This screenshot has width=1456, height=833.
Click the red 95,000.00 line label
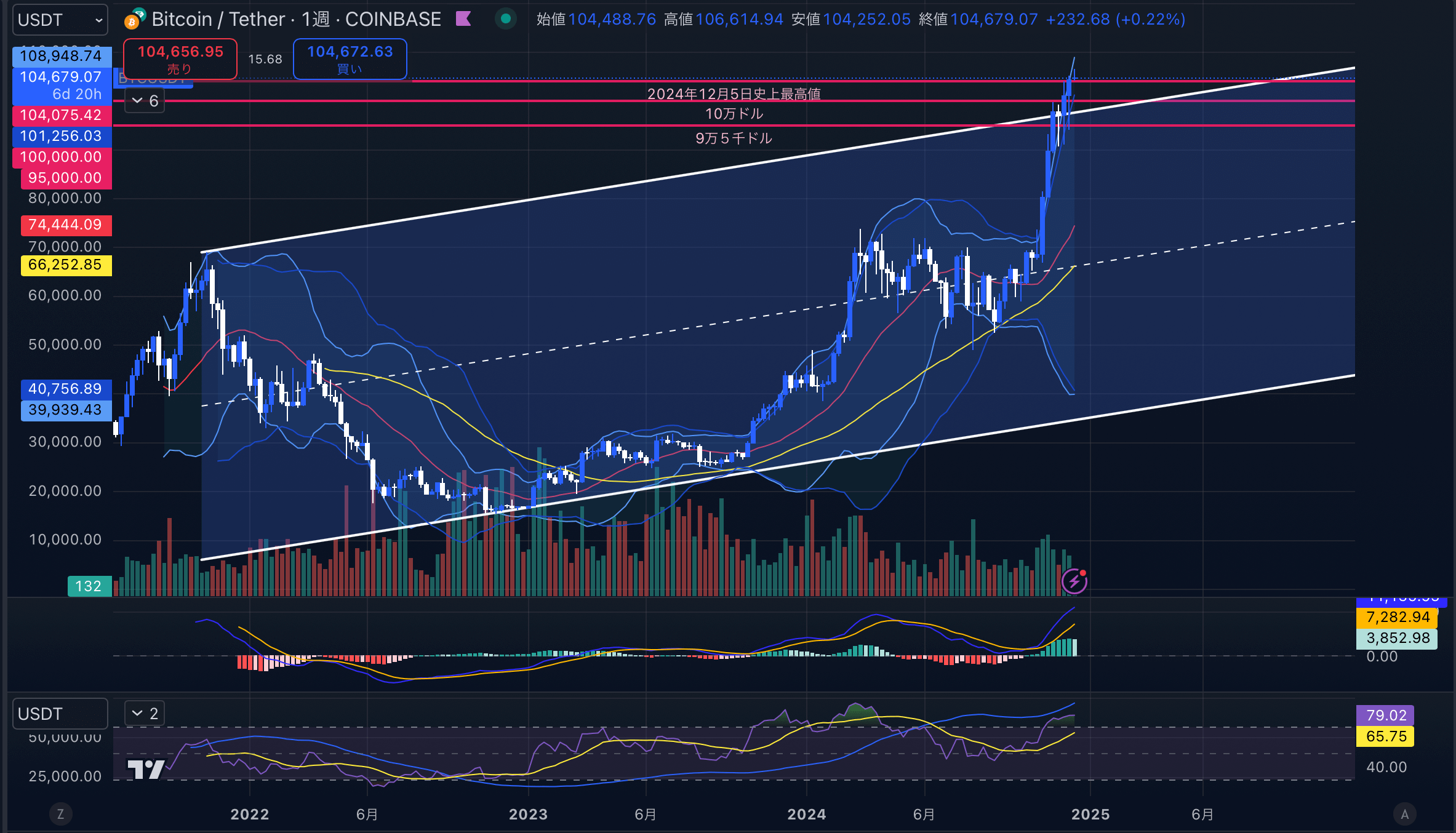[x=66, y=178]
